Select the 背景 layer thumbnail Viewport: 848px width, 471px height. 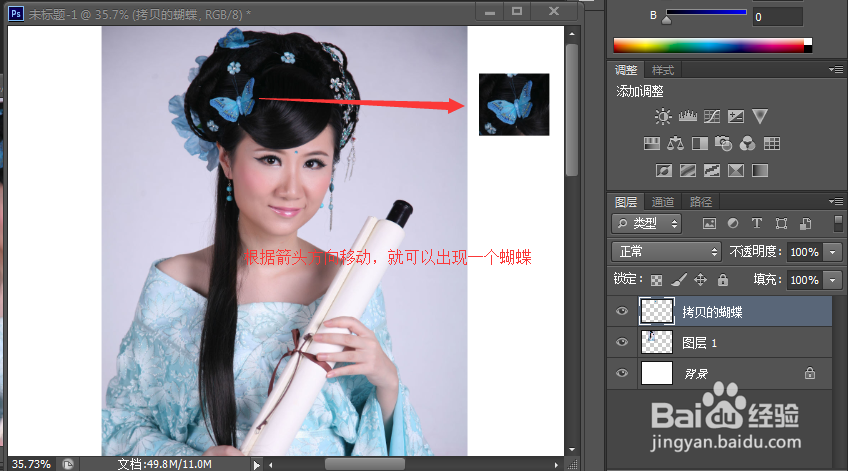[x=657, y=373]
